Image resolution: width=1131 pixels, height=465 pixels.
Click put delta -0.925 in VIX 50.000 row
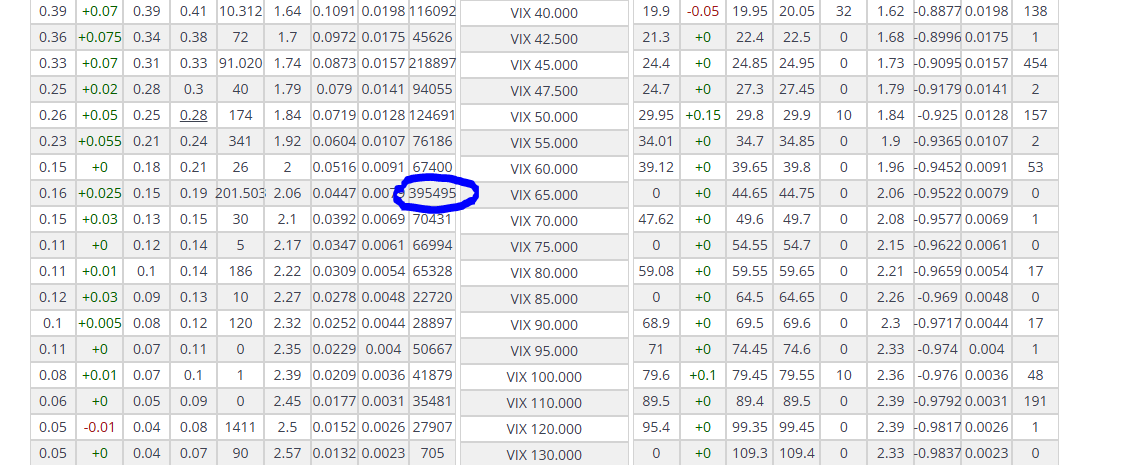tap(938, 115)
